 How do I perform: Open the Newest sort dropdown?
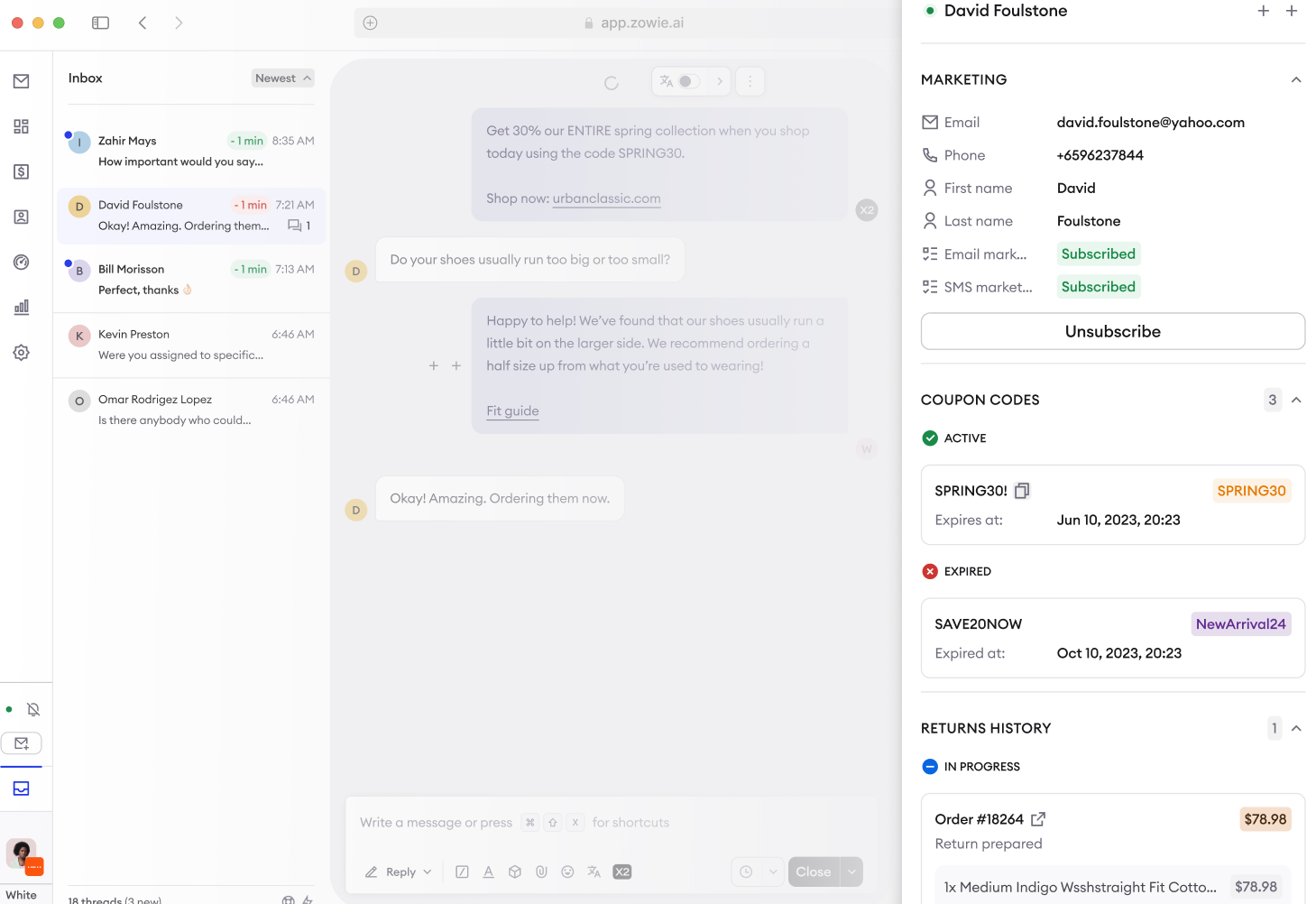coord(282,78)
